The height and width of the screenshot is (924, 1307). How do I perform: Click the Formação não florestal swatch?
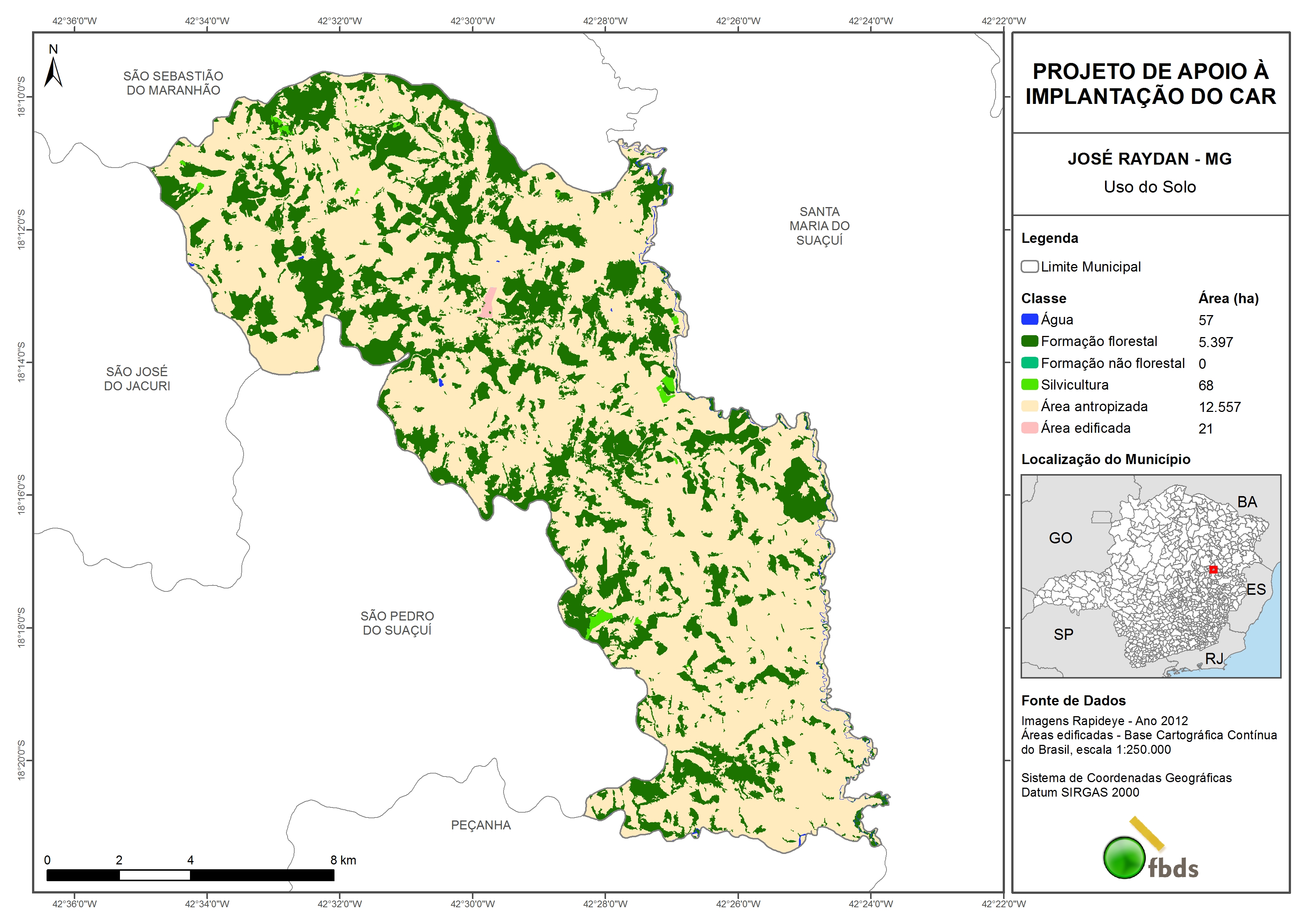point(1029,363)
